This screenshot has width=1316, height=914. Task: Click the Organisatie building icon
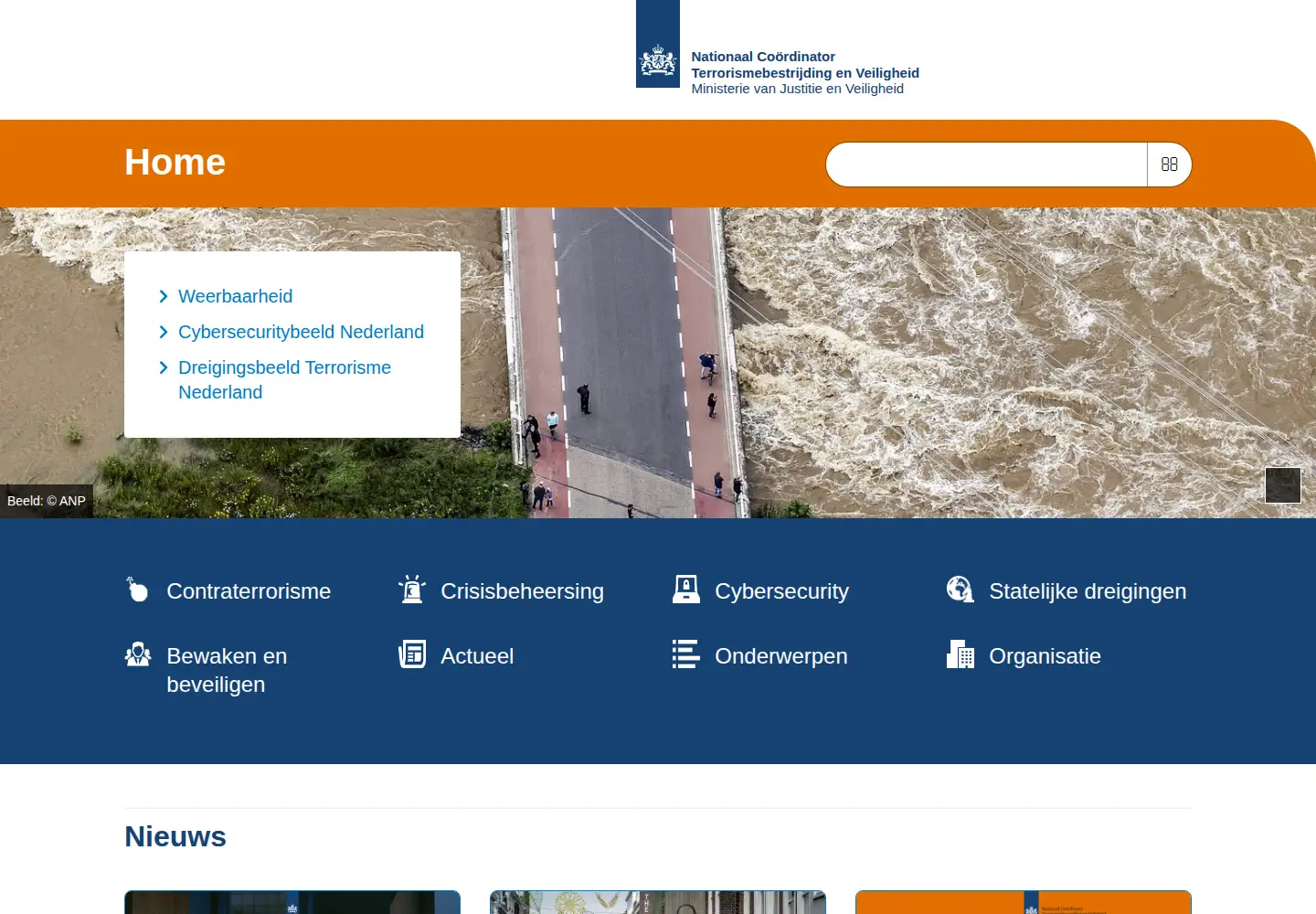click(x=960, y=654)
